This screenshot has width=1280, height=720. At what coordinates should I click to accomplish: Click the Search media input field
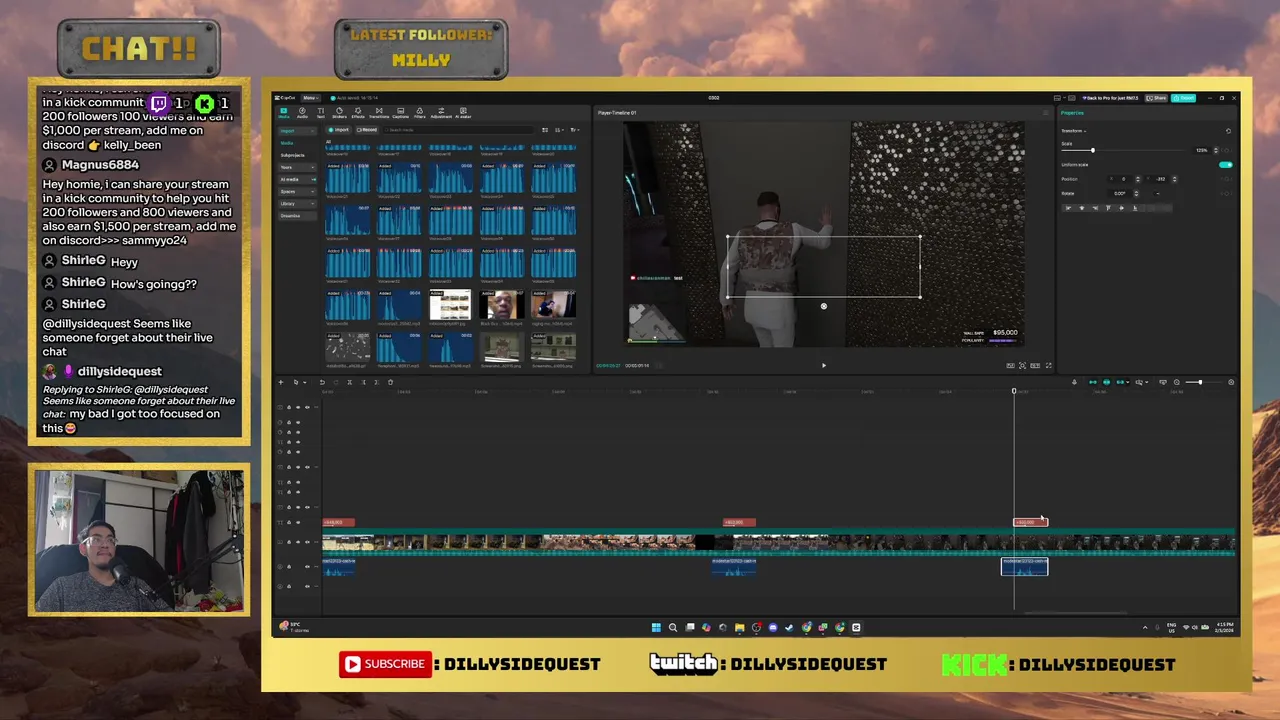tap(459, 130)
